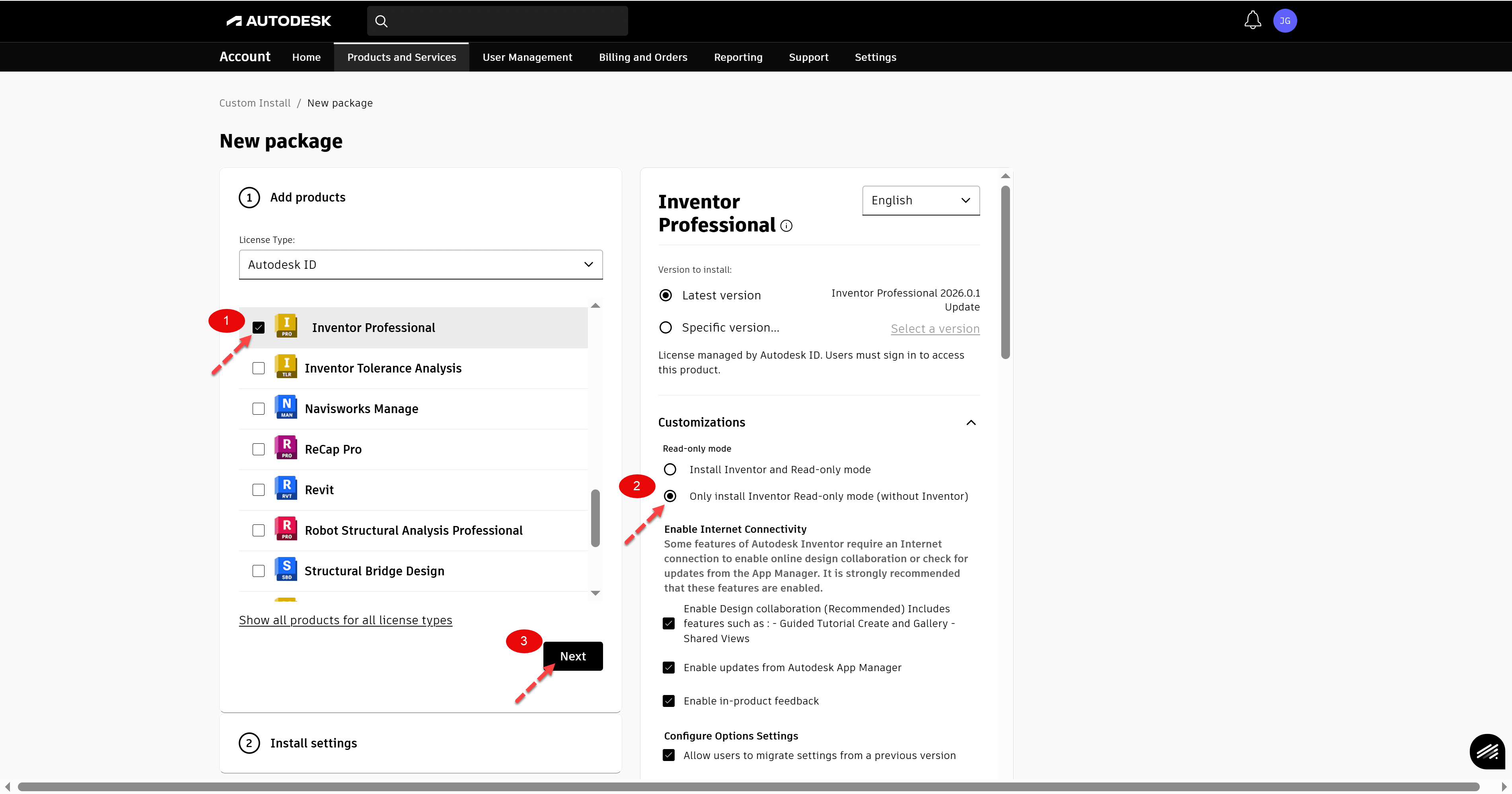Click the Next button
This screenshot has width=1512, height=794.
(x=573, y=656)
